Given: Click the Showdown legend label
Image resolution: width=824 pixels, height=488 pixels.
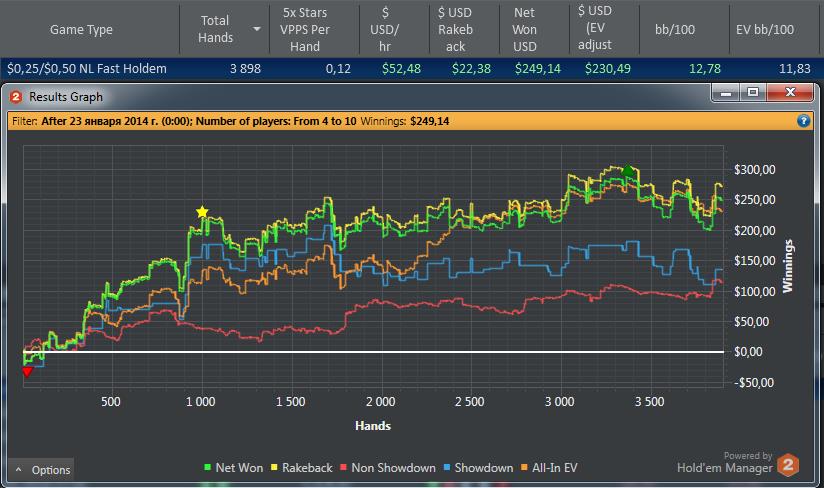Looking at the screenshot, I should (483, 468).
